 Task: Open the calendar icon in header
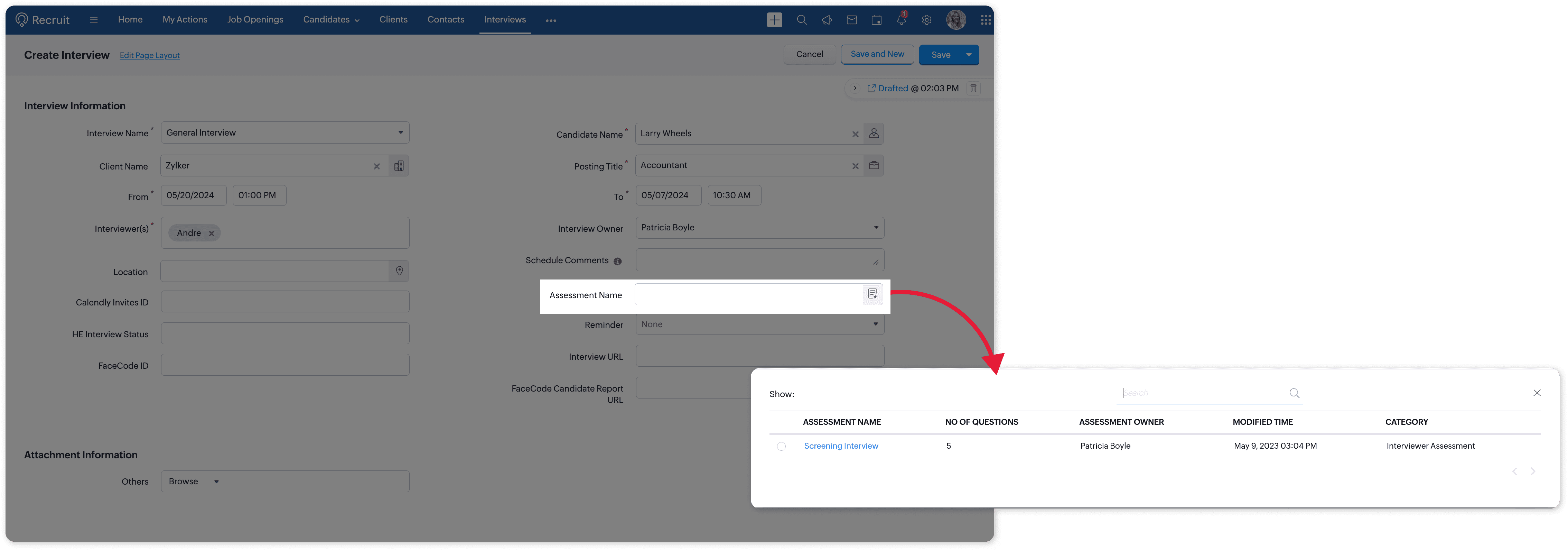[x=877, y=20]
